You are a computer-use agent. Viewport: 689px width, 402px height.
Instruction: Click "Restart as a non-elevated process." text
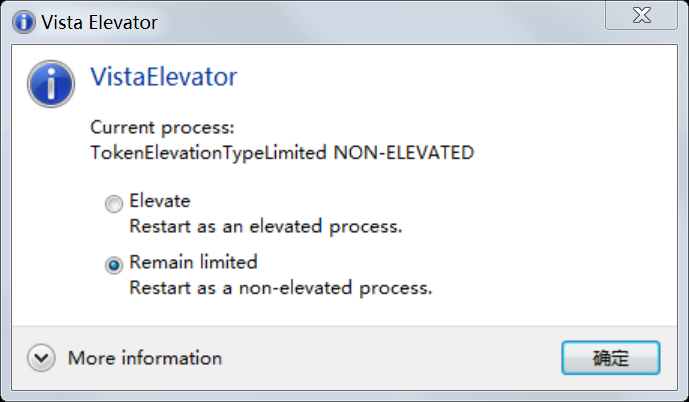coord(281,288)
